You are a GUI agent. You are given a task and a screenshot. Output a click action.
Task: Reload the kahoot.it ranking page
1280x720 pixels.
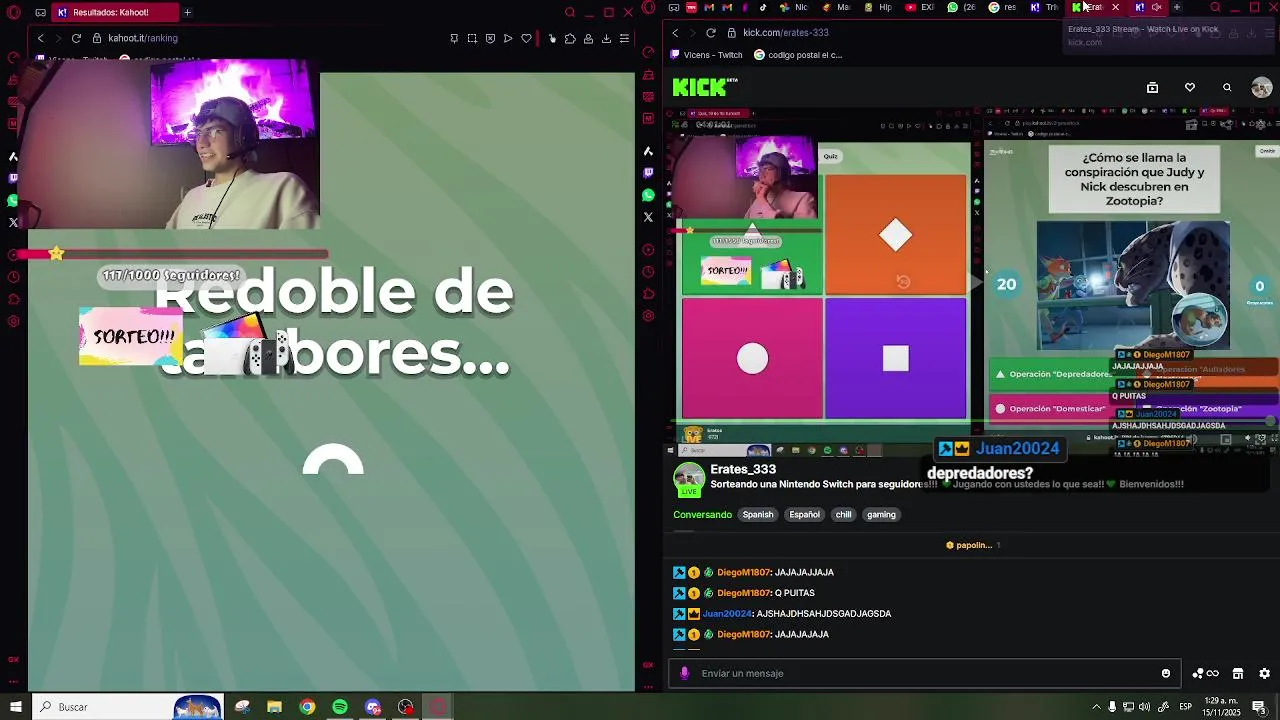click(76, 38)
